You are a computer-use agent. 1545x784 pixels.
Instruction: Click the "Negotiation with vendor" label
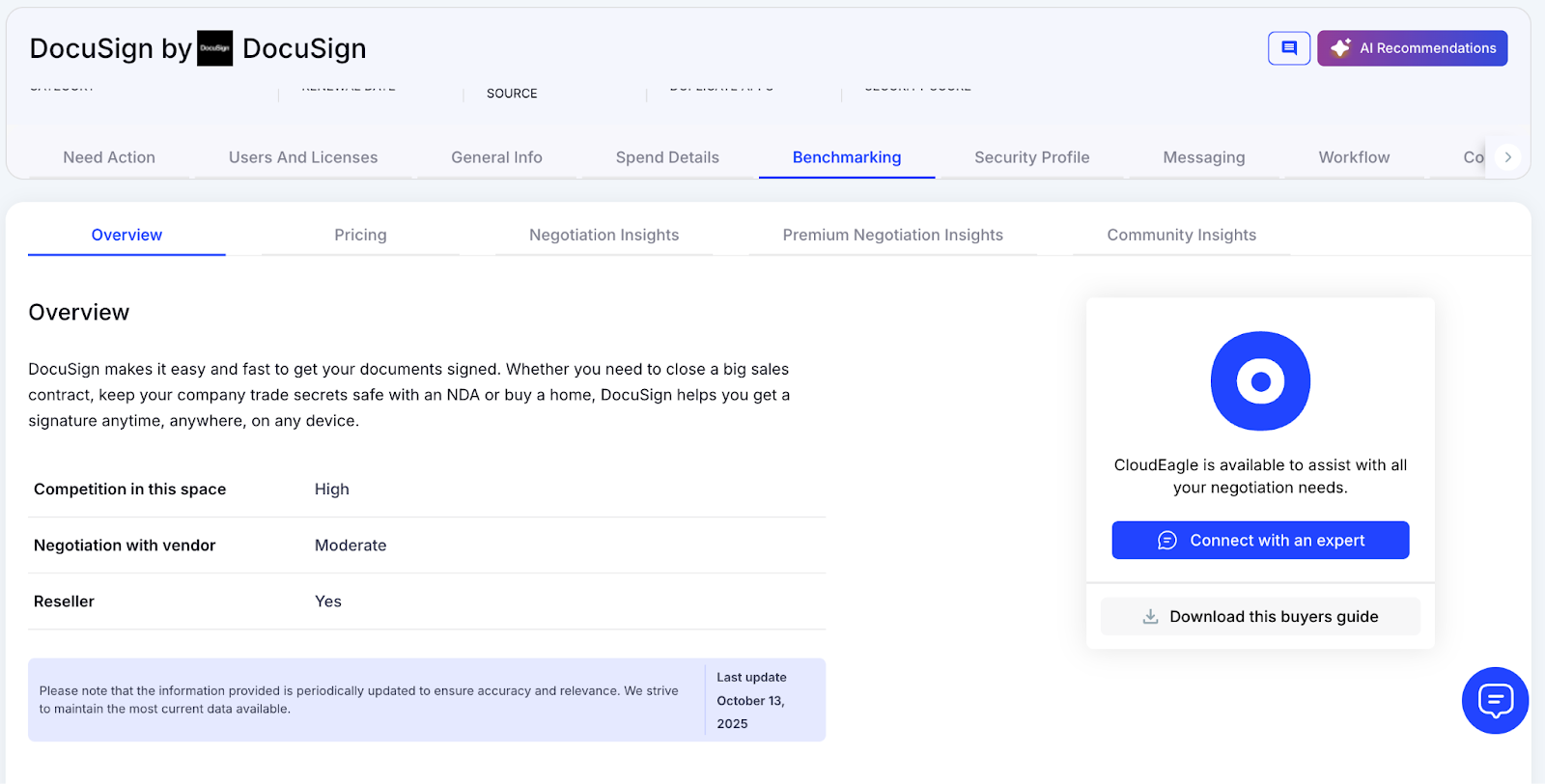[x=125, y=546]
